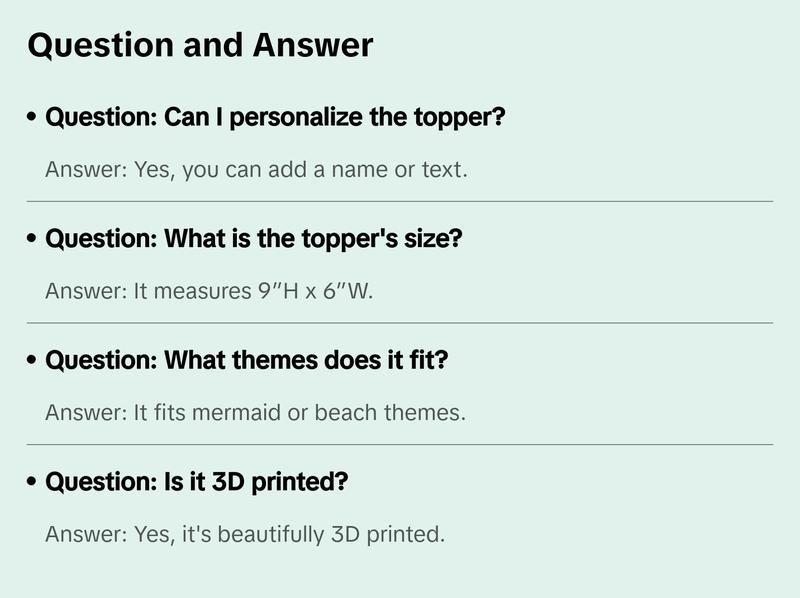800x598 pixels.
Task: Click "Answer:" label in the personalize answer
Action: pyautogui.click(x=86, y=170)
